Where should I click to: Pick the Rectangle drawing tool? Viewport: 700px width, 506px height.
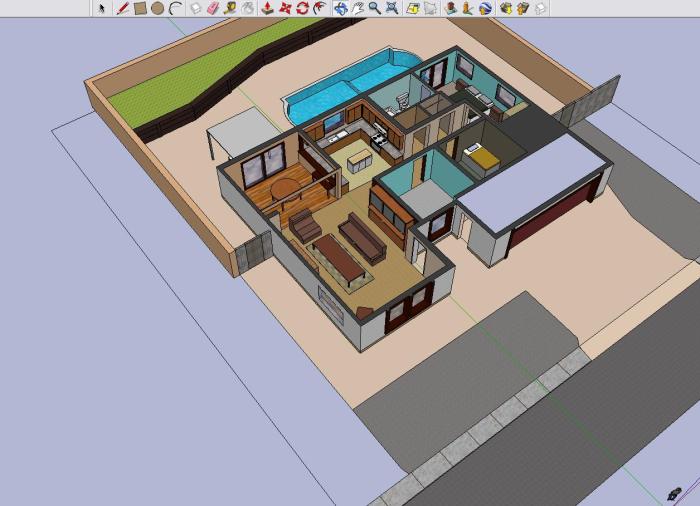(x=140, y=8)
